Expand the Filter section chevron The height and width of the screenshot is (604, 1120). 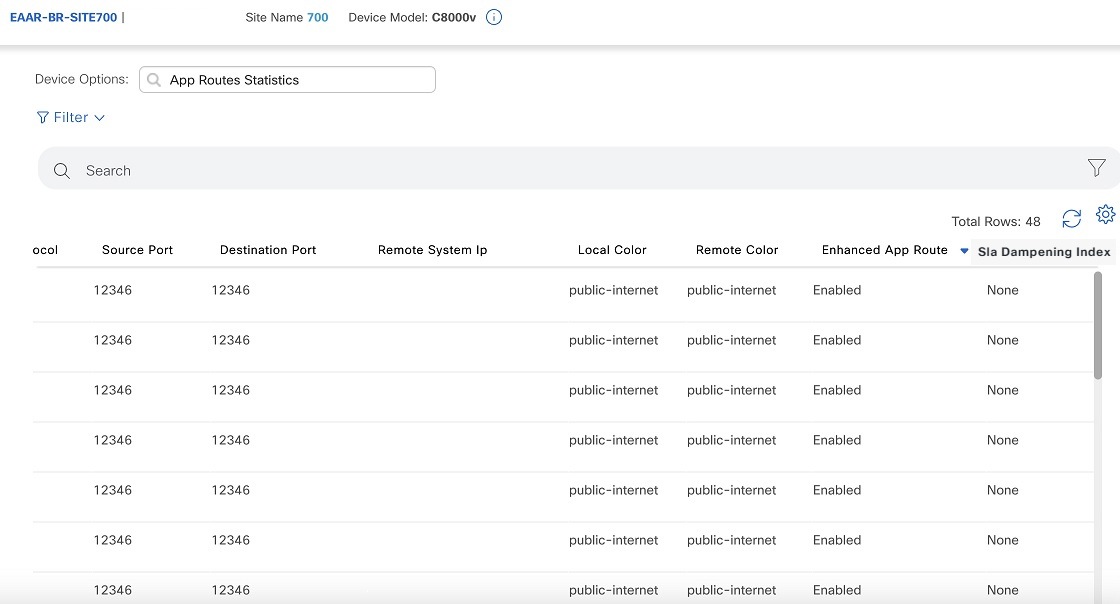point(98,117)
